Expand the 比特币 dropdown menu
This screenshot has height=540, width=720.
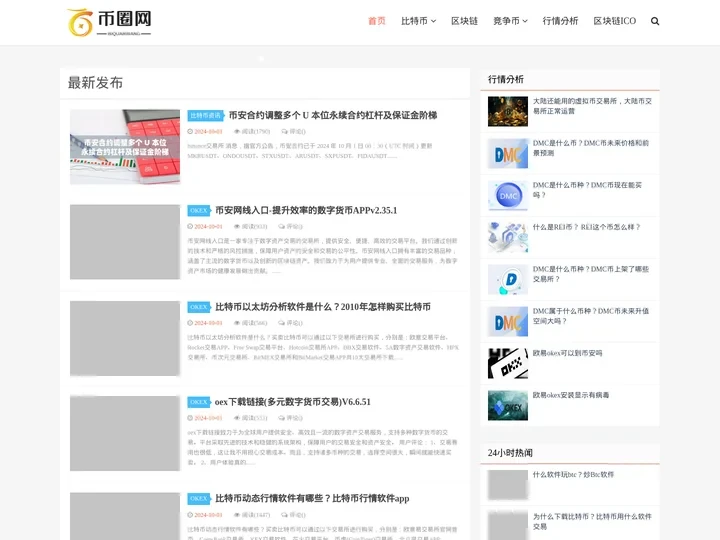click(x=418, y=21)
